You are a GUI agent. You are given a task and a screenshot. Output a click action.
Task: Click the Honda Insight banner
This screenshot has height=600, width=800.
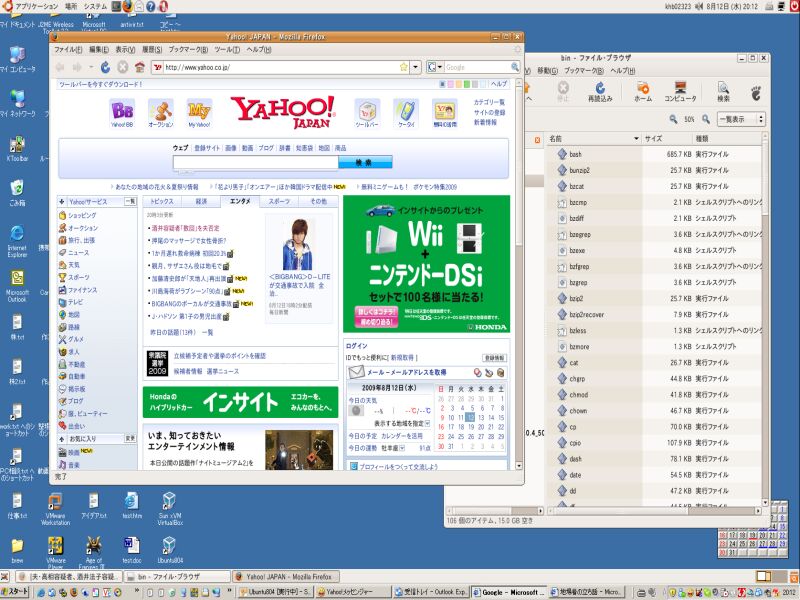240,402
